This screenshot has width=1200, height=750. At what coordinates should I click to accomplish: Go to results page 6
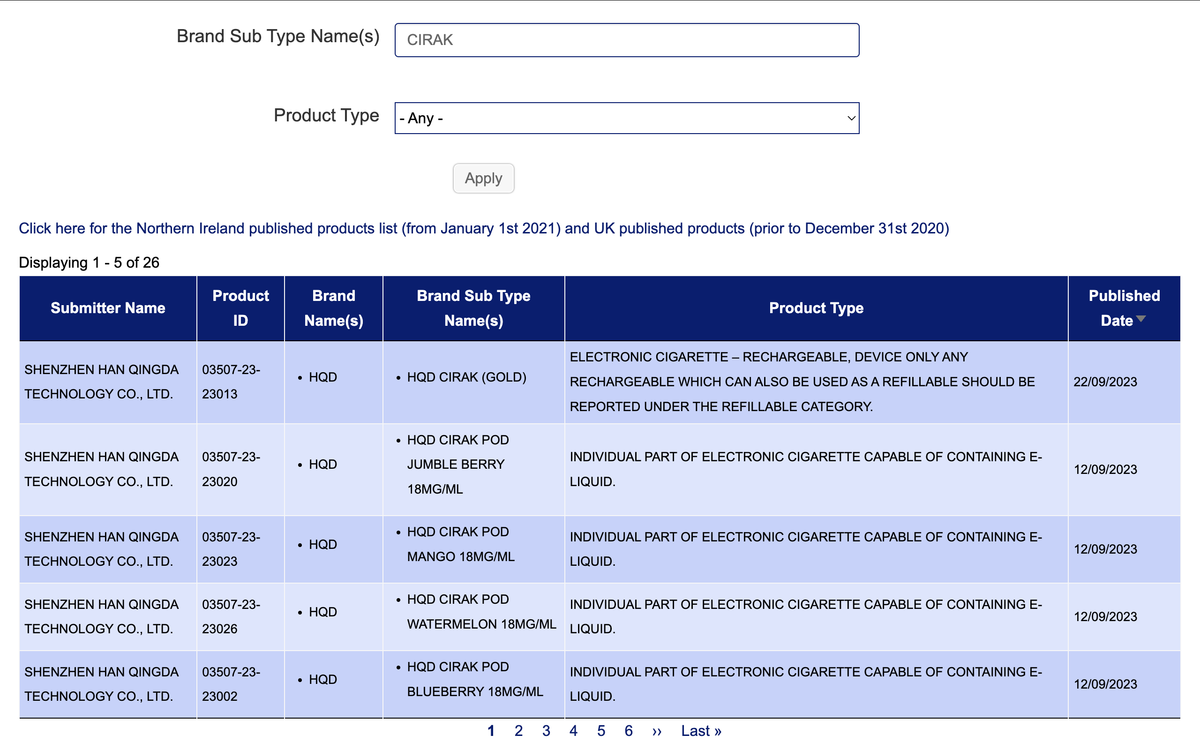[x=628, y=731]
